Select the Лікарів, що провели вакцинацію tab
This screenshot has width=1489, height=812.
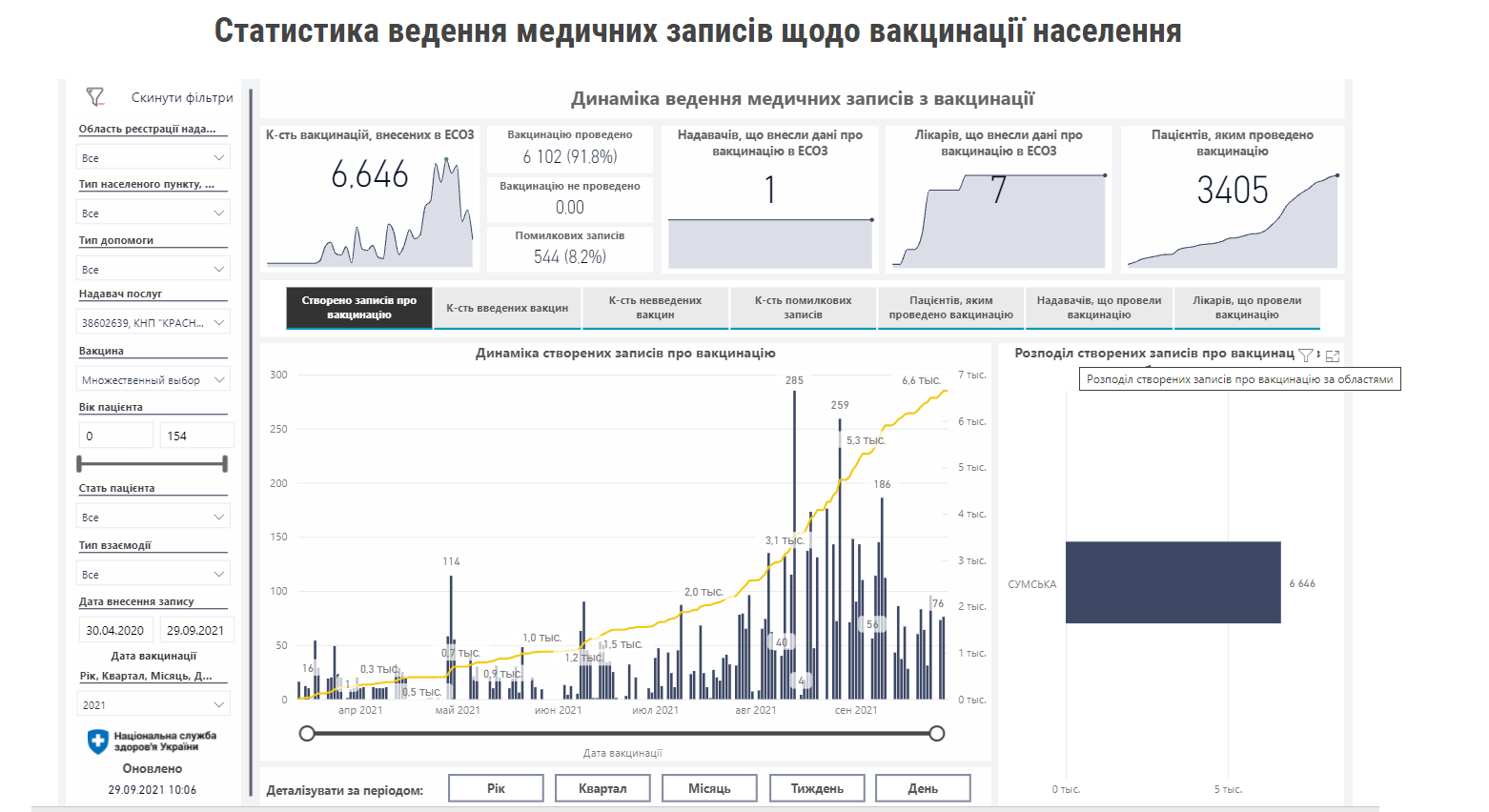tap(1249, 307)
